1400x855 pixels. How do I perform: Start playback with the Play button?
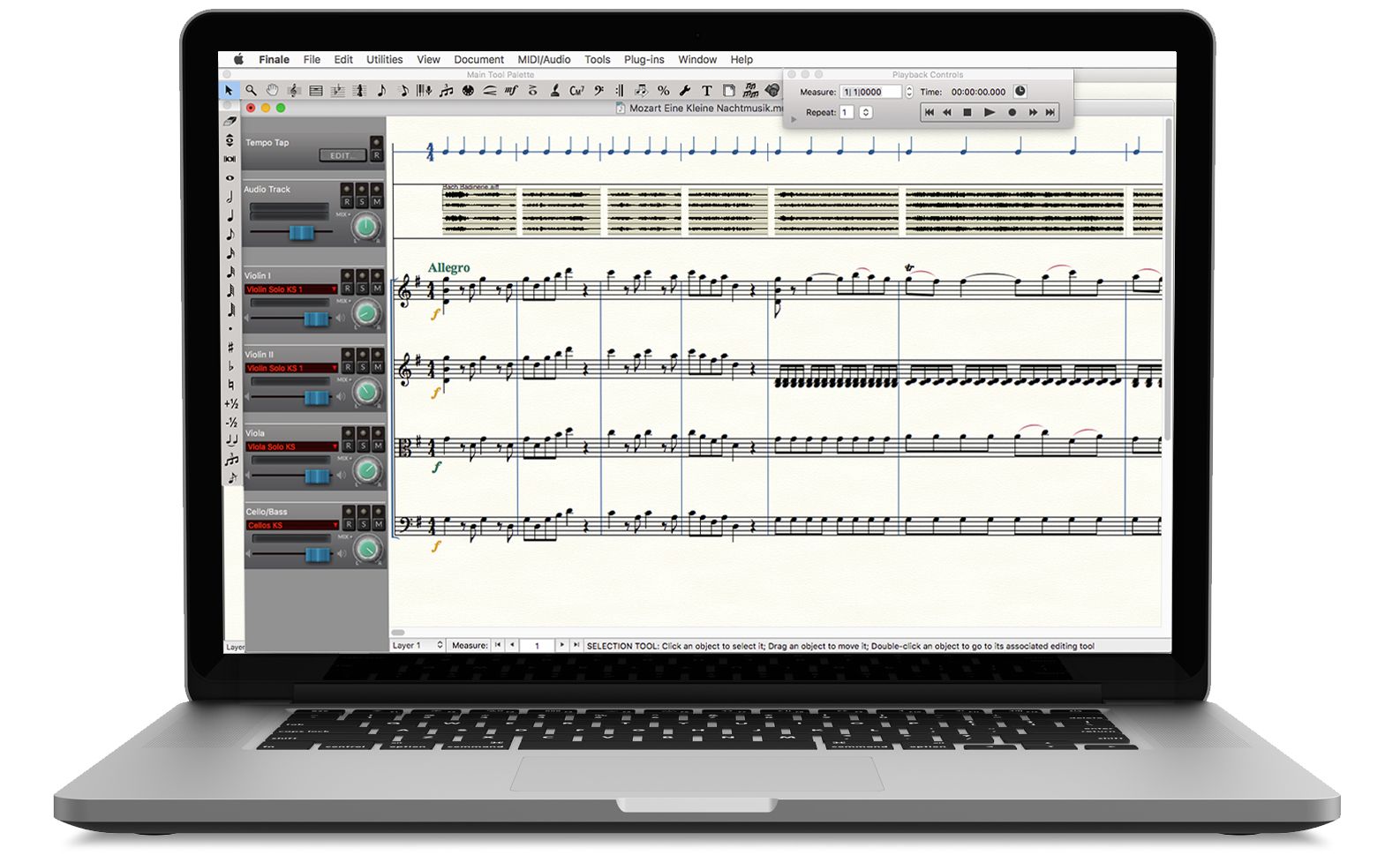click(990, 112)
